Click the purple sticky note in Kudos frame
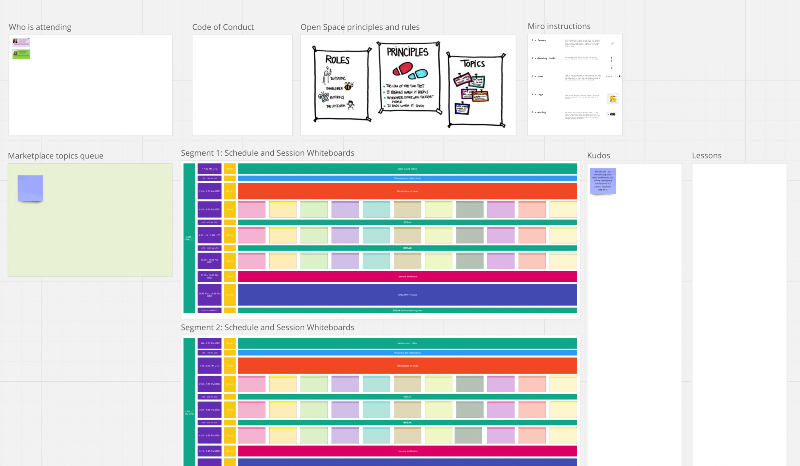Viewport: 800px width, 466px height. tap(603, 181)
